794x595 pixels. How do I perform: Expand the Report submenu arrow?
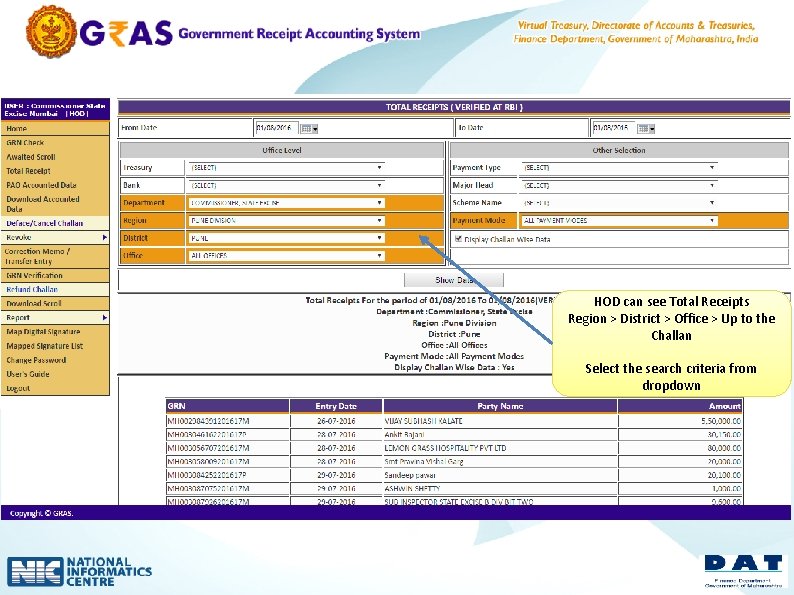pos(104,318)
